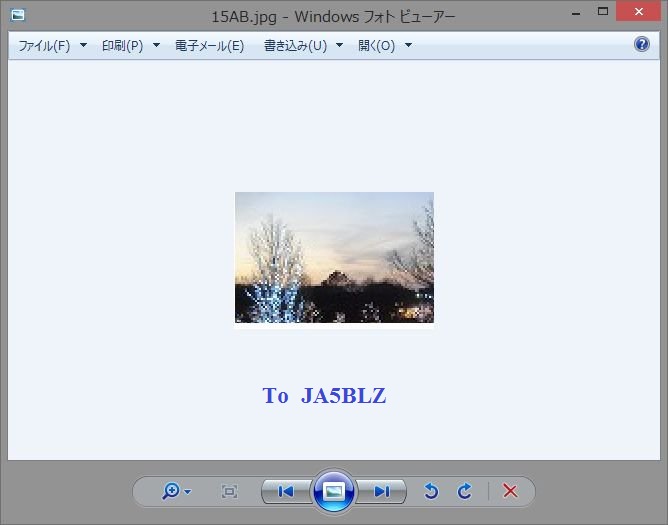Expand the 書き込み(U) dropdown arrow

point(340,45)
